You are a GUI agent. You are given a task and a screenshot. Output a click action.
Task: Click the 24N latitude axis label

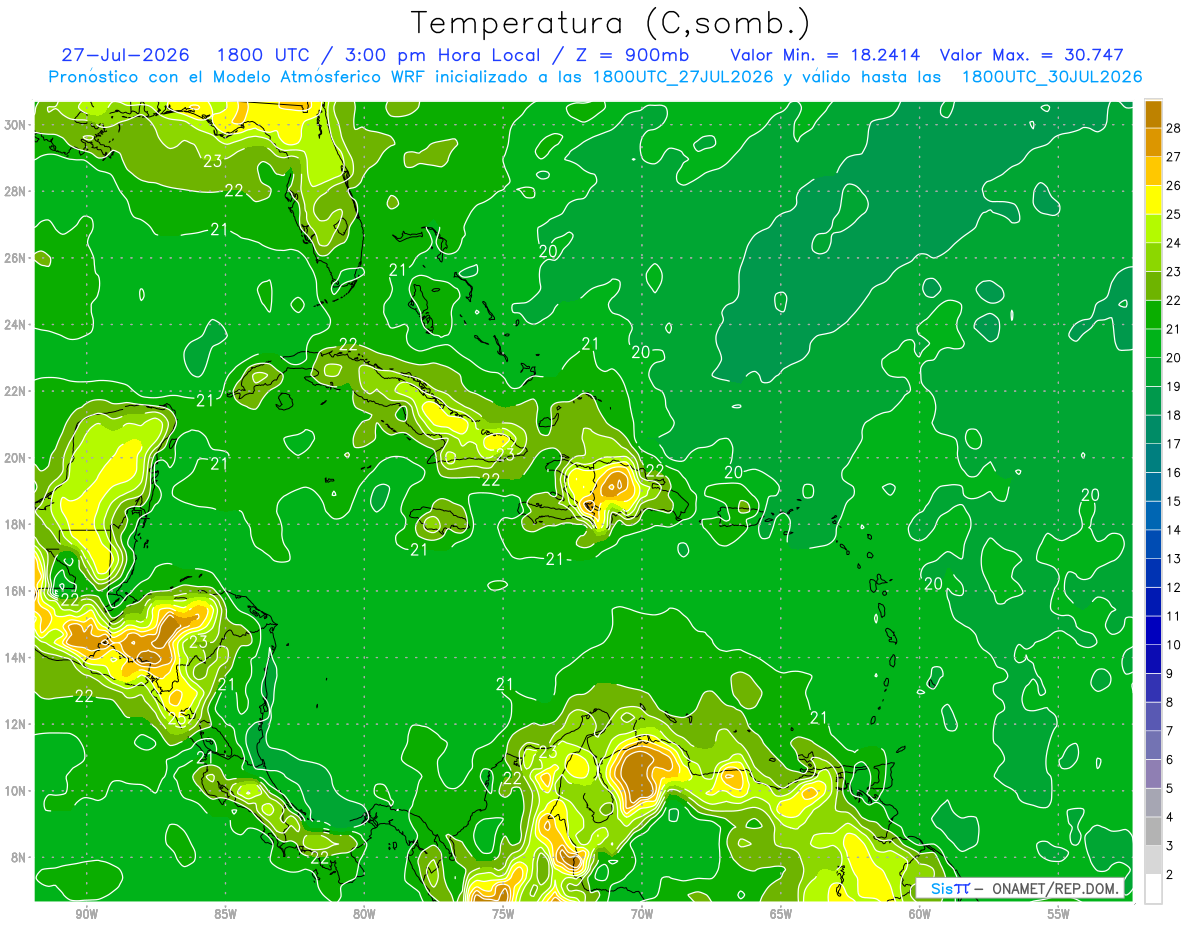(x=17, y=325)
